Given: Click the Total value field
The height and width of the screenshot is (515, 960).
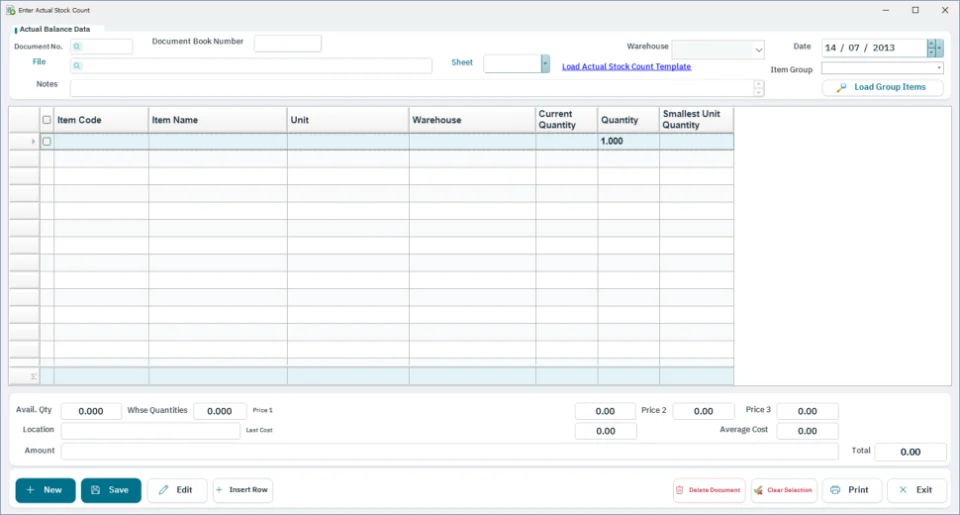Looking at the screenshot, I should (910, 452).
